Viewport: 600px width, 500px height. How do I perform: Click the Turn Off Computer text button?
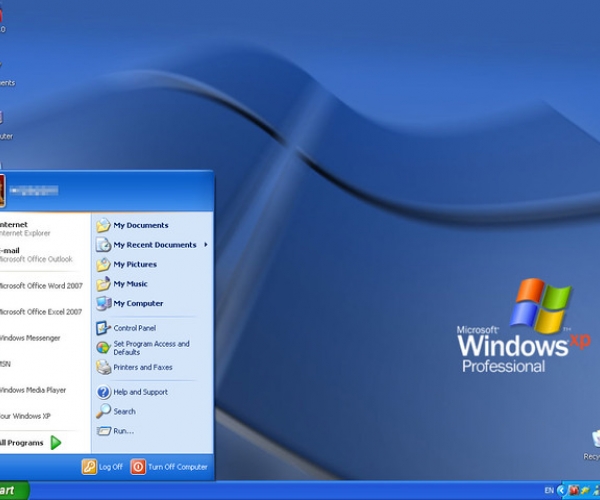[178, 467]
